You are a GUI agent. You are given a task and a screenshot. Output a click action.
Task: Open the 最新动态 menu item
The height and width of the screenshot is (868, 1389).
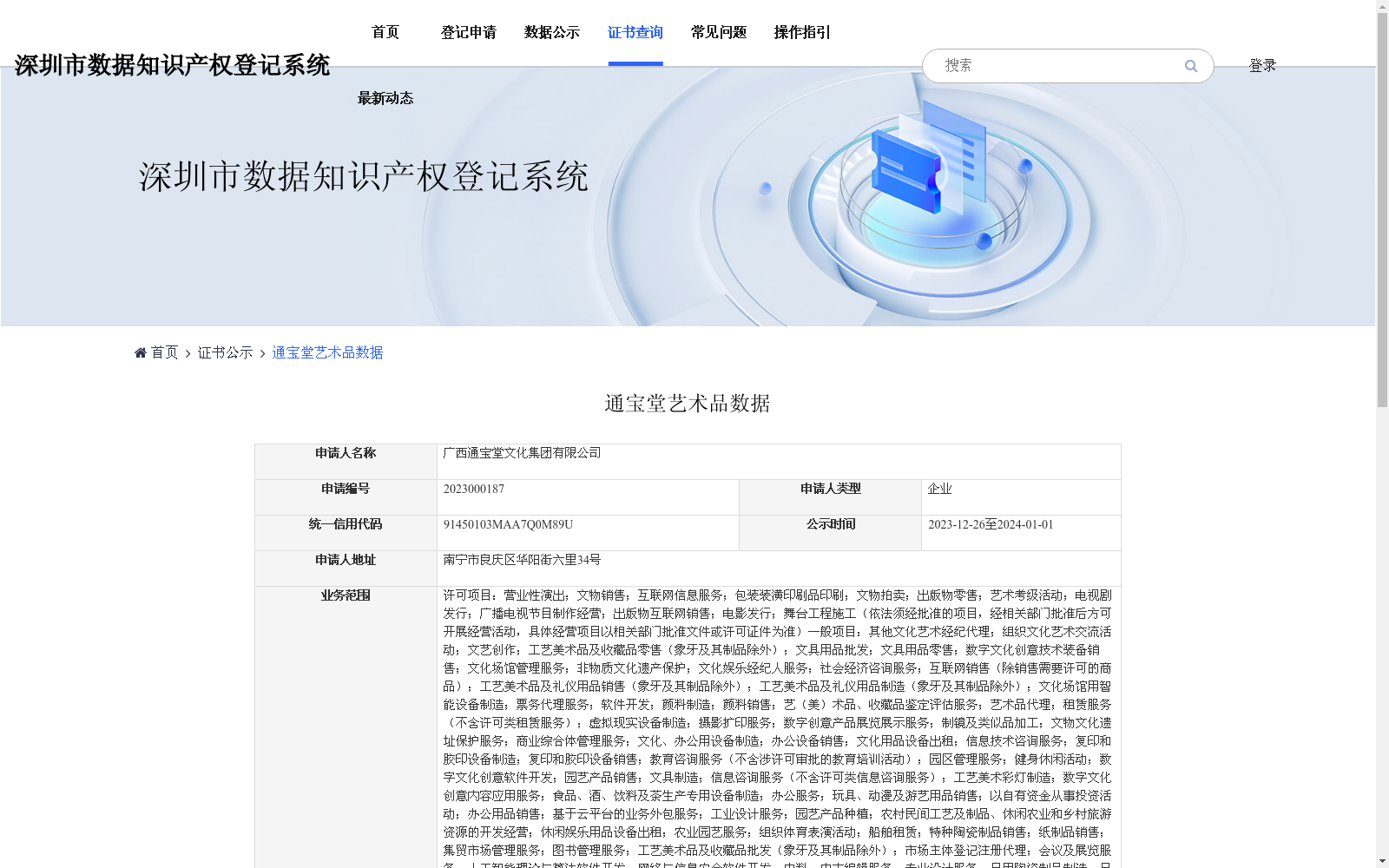tap(385, 98)
